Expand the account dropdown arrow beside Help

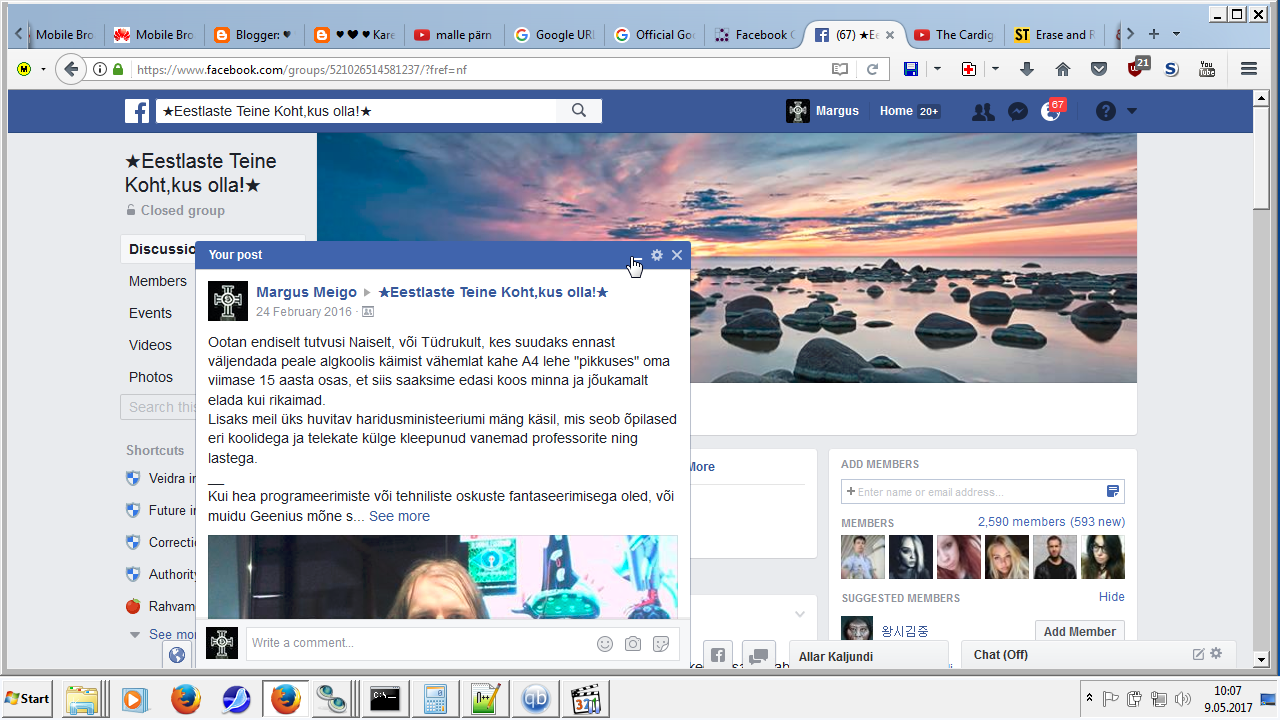[1132, 112]
